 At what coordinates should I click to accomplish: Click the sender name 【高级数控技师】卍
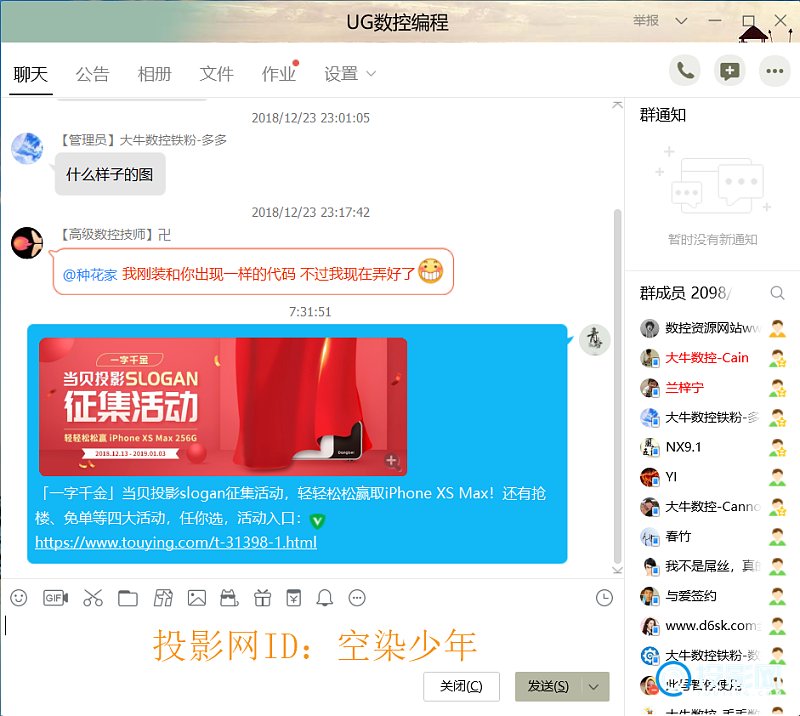(114, 235)
